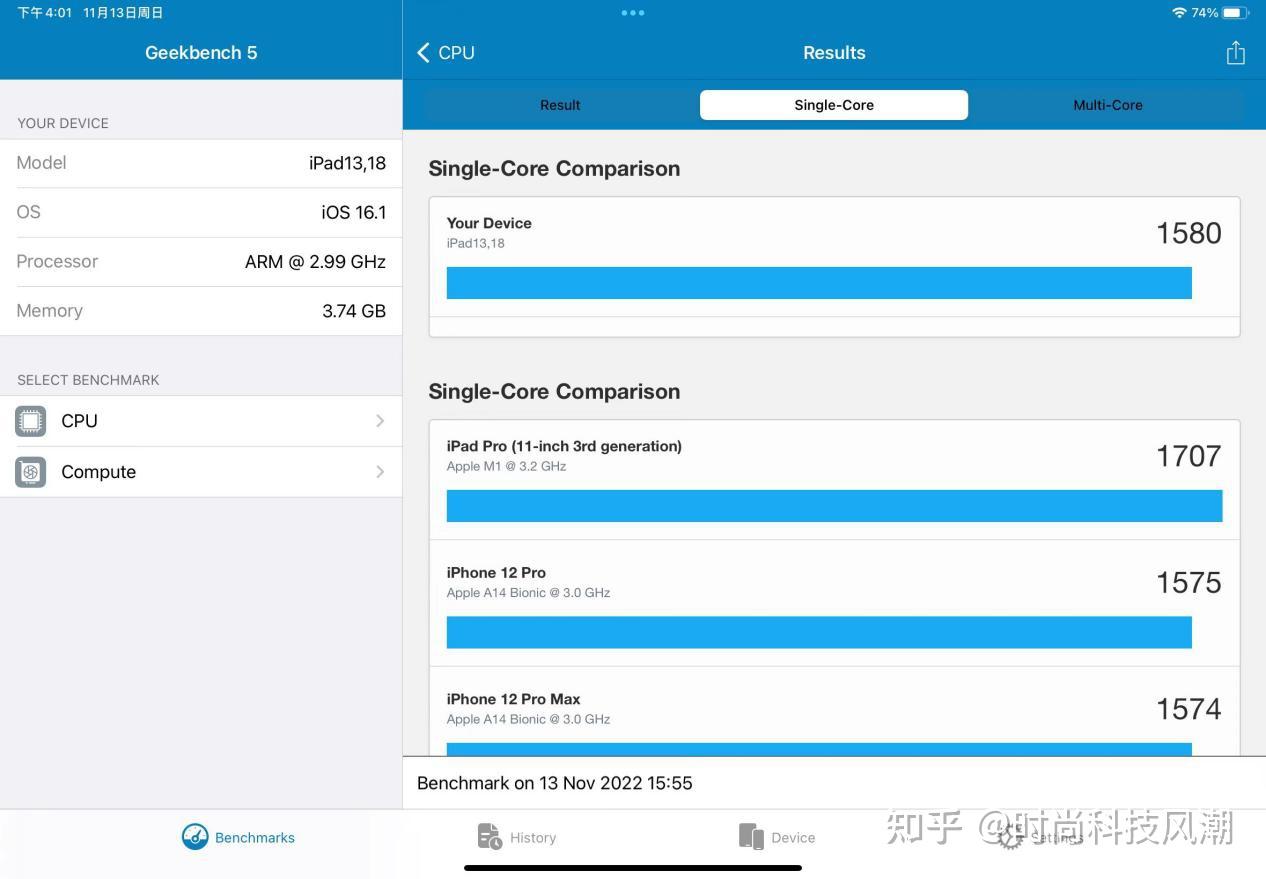Image resolution: width=1266 pixels, height=879 pixels.
Task: Click the Benchmarks tab icon
Action: click(x=194, y=836)
